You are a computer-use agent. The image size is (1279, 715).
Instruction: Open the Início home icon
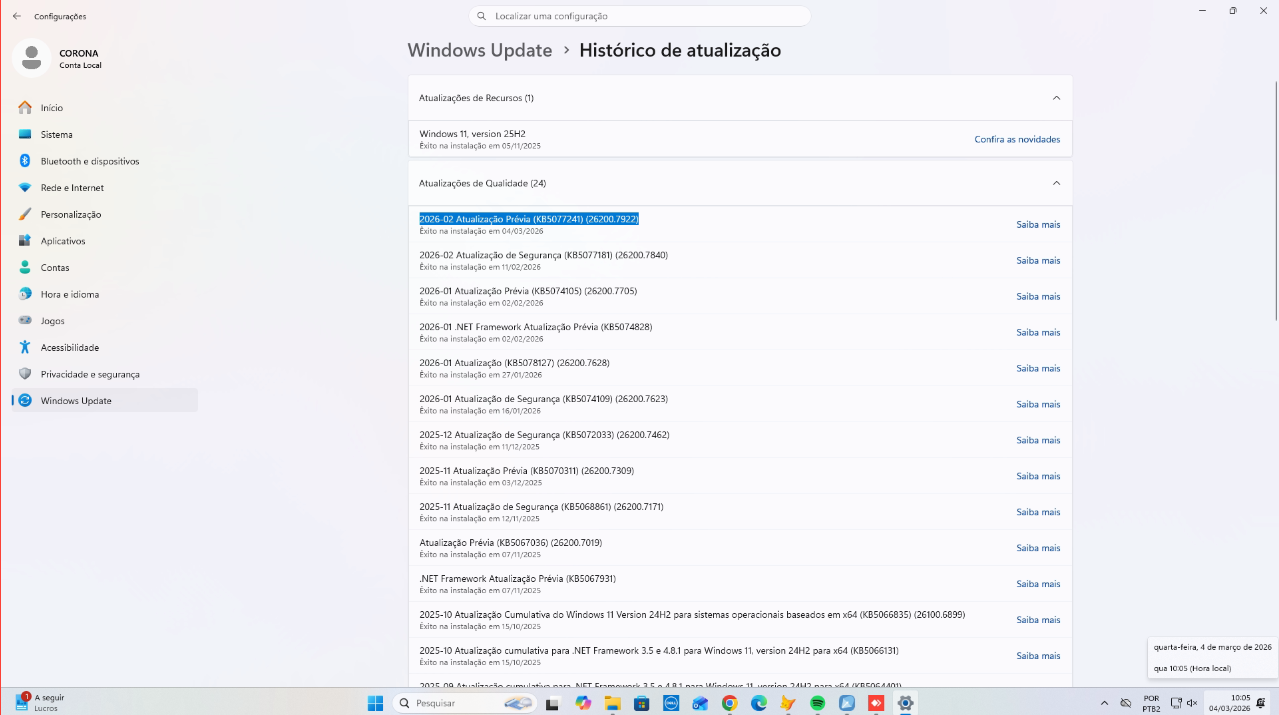(x=25, y=107)
